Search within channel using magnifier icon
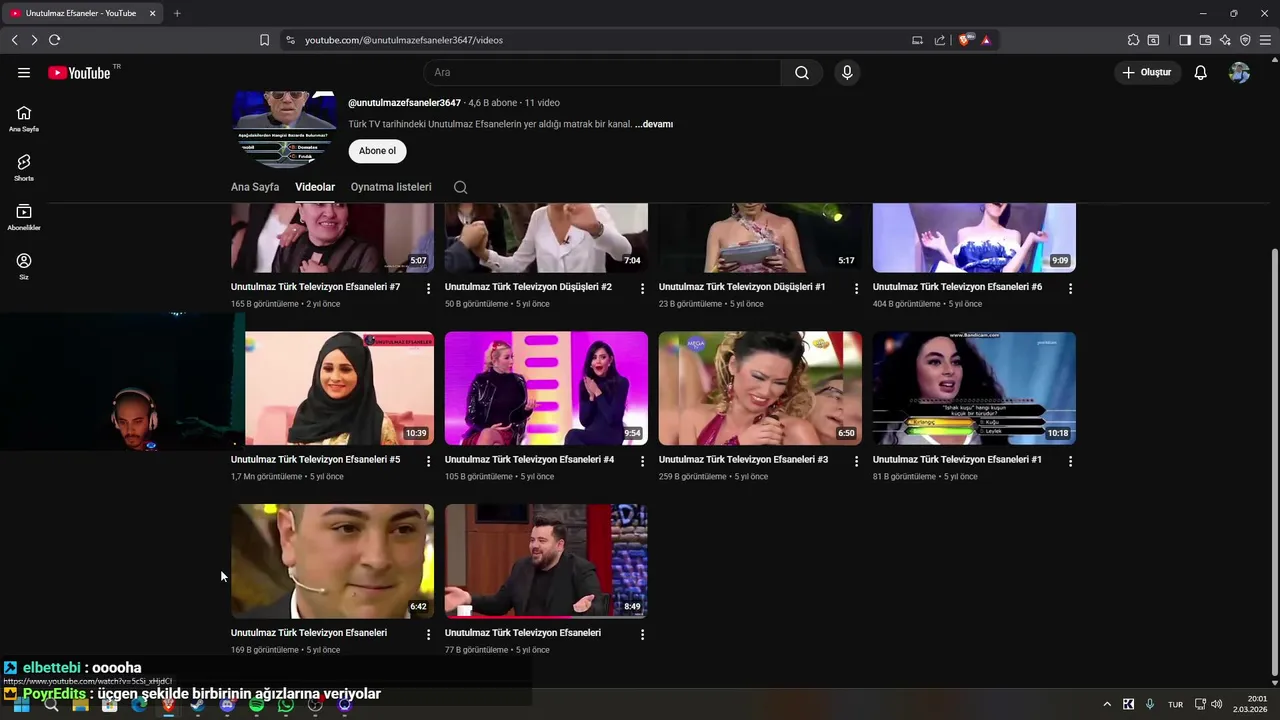Viewport: 1280px width, 720px height. [x=460, y=187]
